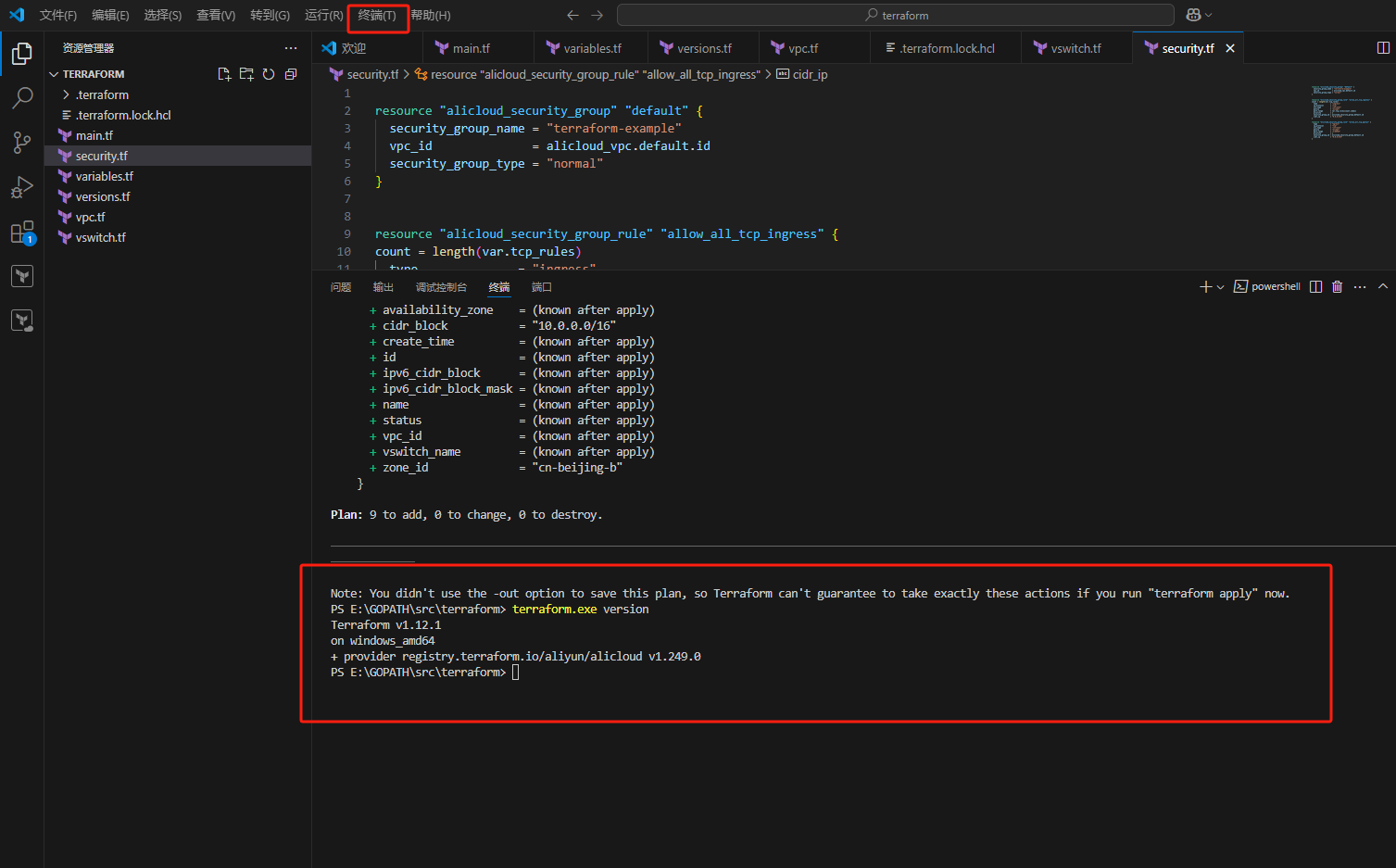Maximize the terminal panel with chevron
Image resolution: width=1396 pixels, height=868 pixels.
pyautogui.click(x=1383, y=287)
